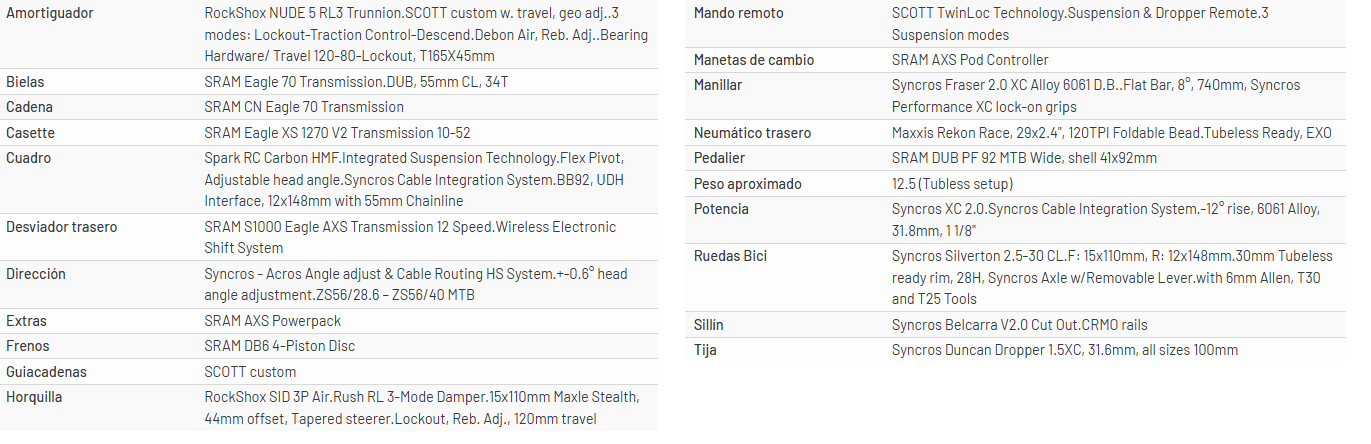
Task: Click the Potencia row label
Action: tap(721, 209)
